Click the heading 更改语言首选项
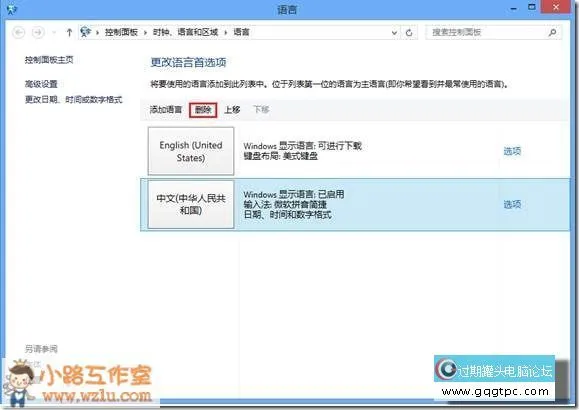Screen dimensions: 579x410 point(188,62)
